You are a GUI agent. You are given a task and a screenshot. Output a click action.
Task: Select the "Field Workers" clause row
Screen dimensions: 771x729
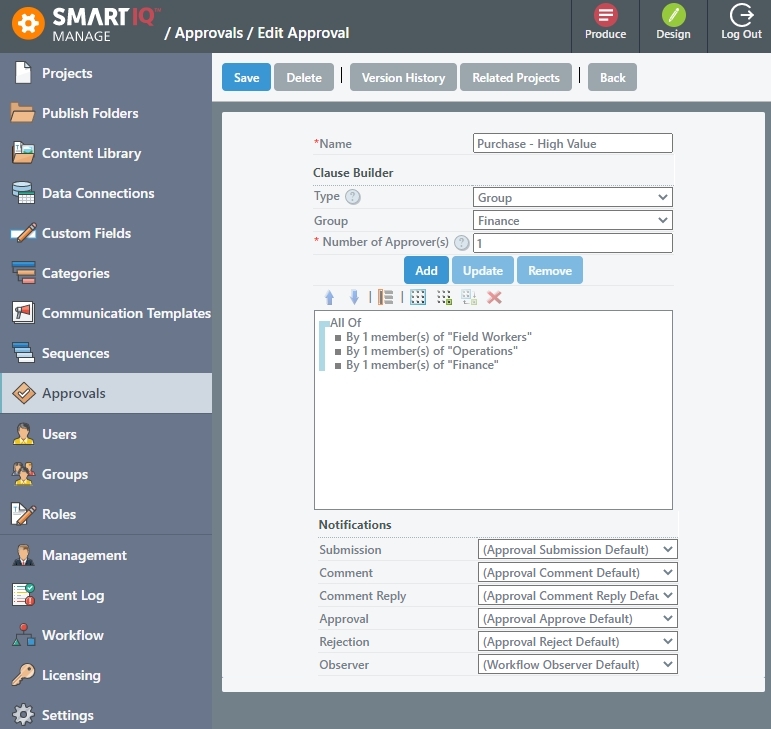(x=439, y=337)
